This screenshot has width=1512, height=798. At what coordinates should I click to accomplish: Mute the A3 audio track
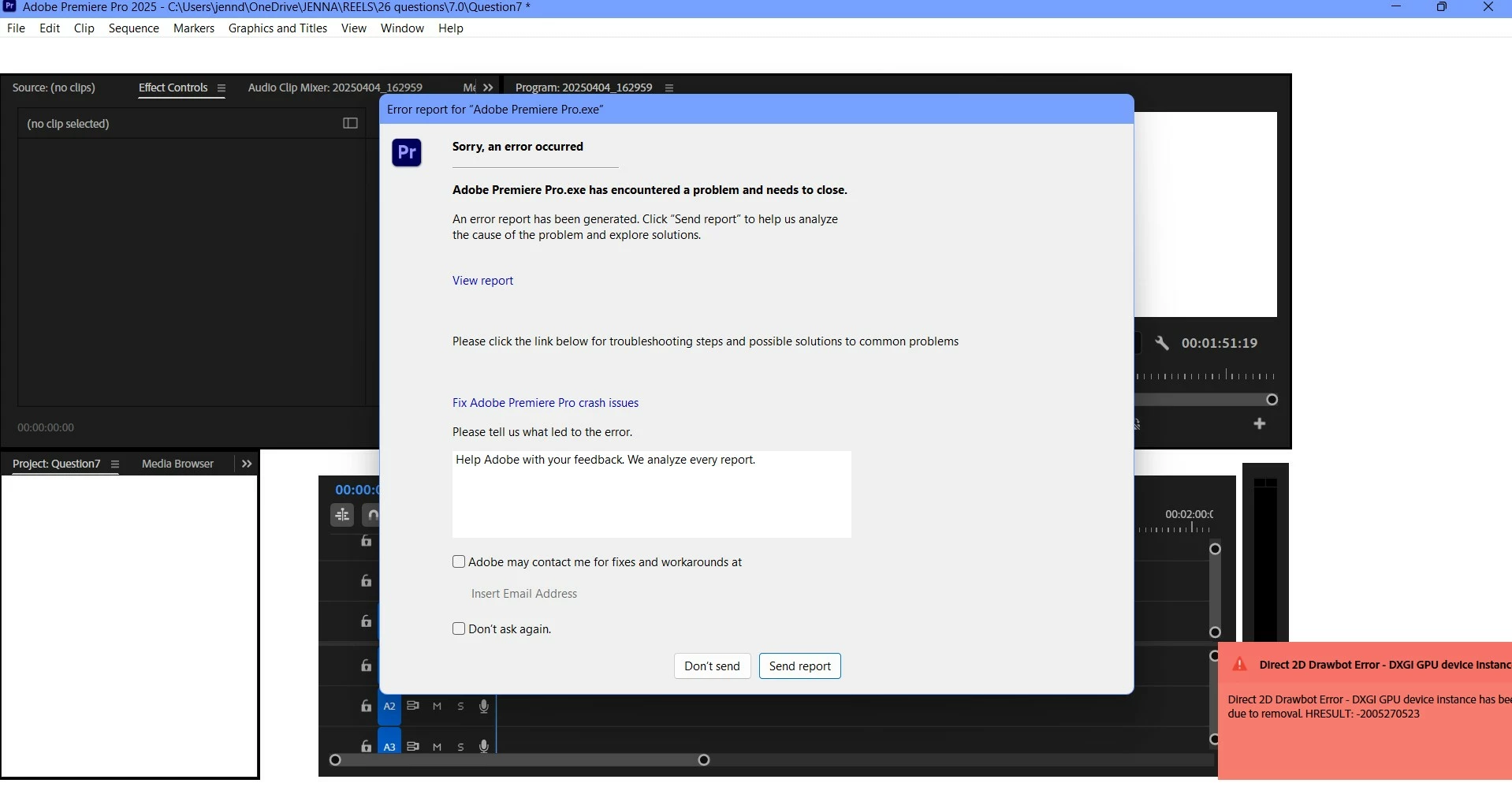pos(438,747)
